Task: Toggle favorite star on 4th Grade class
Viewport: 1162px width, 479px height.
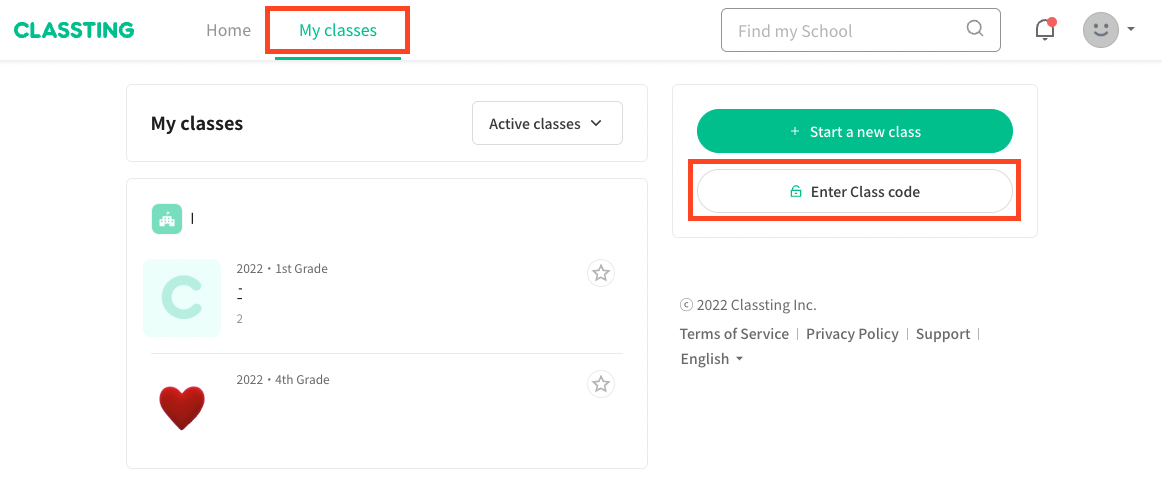Action: [x=601, y=384]
